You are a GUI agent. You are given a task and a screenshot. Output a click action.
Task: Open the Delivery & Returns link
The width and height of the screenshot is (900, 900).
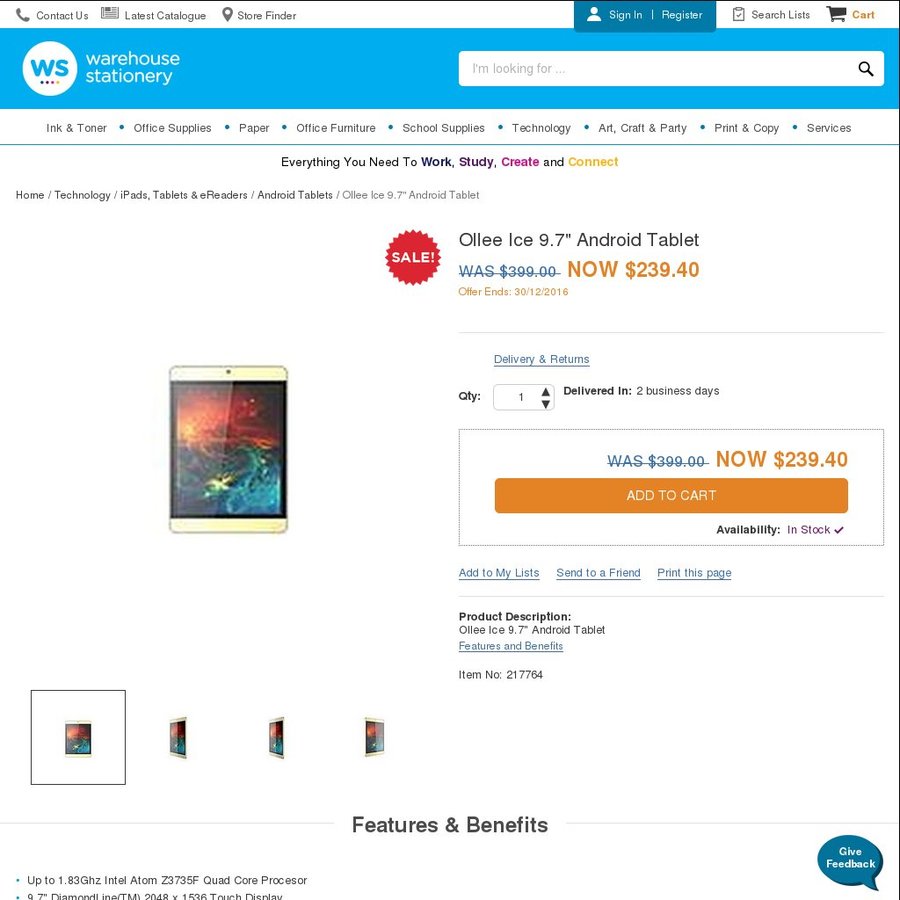[x=541, y=359]
